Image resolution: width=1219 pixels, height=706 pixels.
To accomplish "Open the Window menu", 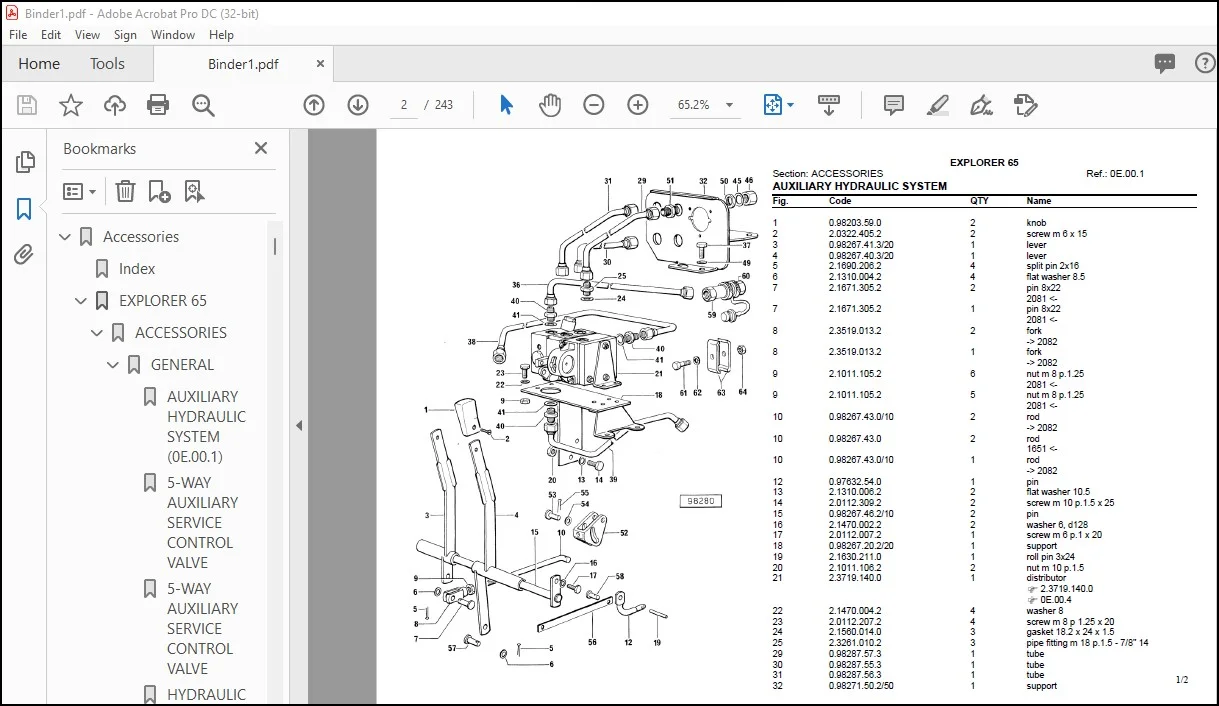I will click(x=173, y=34).
